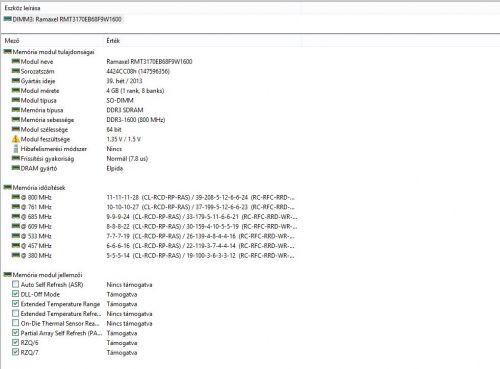Click the icon next to Hibafelismerési módszer
The image size is (500, 369).
(16, 149)
